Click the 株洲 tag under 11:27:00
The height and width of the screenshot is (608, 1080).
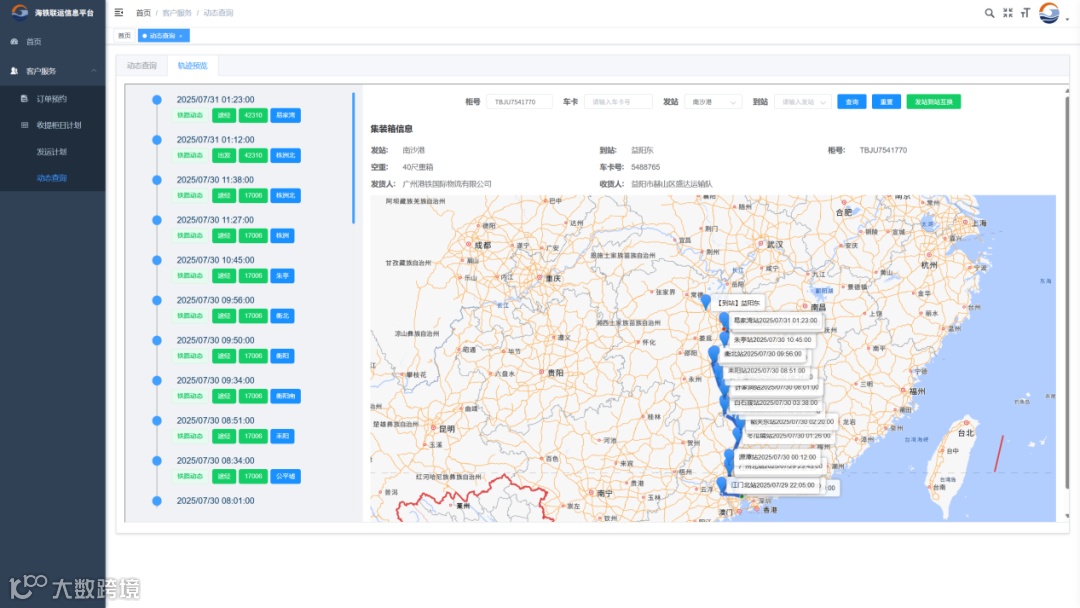(282, 235)
